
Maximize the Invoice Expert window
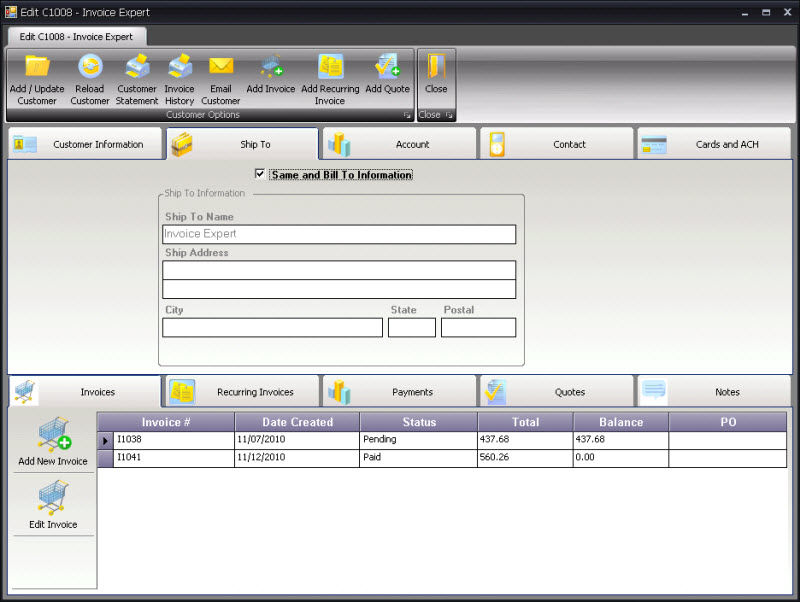[766, 13]
